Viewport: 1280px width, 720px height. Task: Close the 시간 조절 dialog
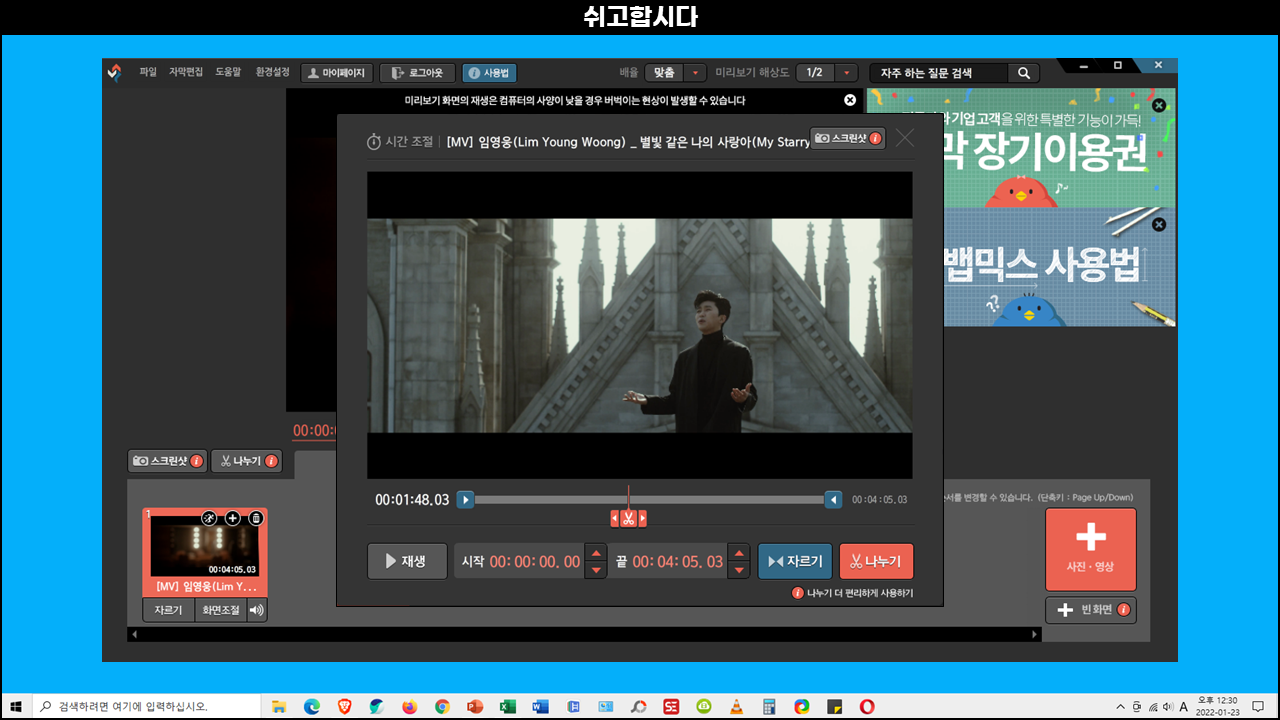tap(905, 139)
